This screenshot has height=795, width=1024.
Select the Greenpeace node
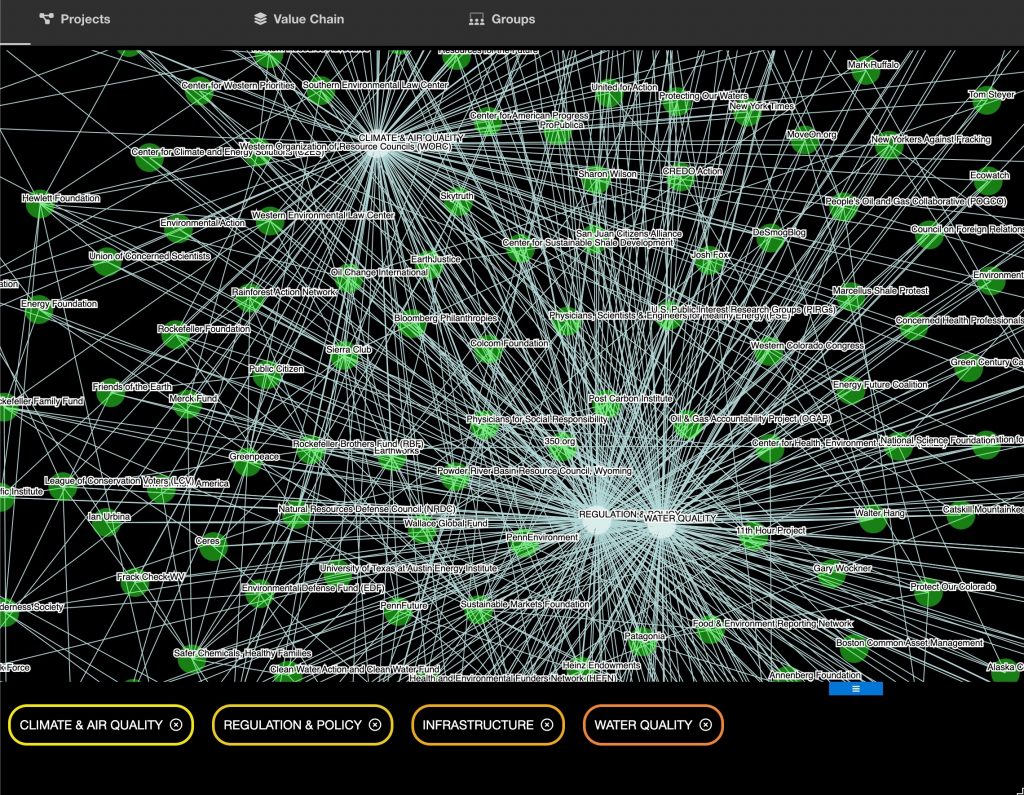click(247, 463)
